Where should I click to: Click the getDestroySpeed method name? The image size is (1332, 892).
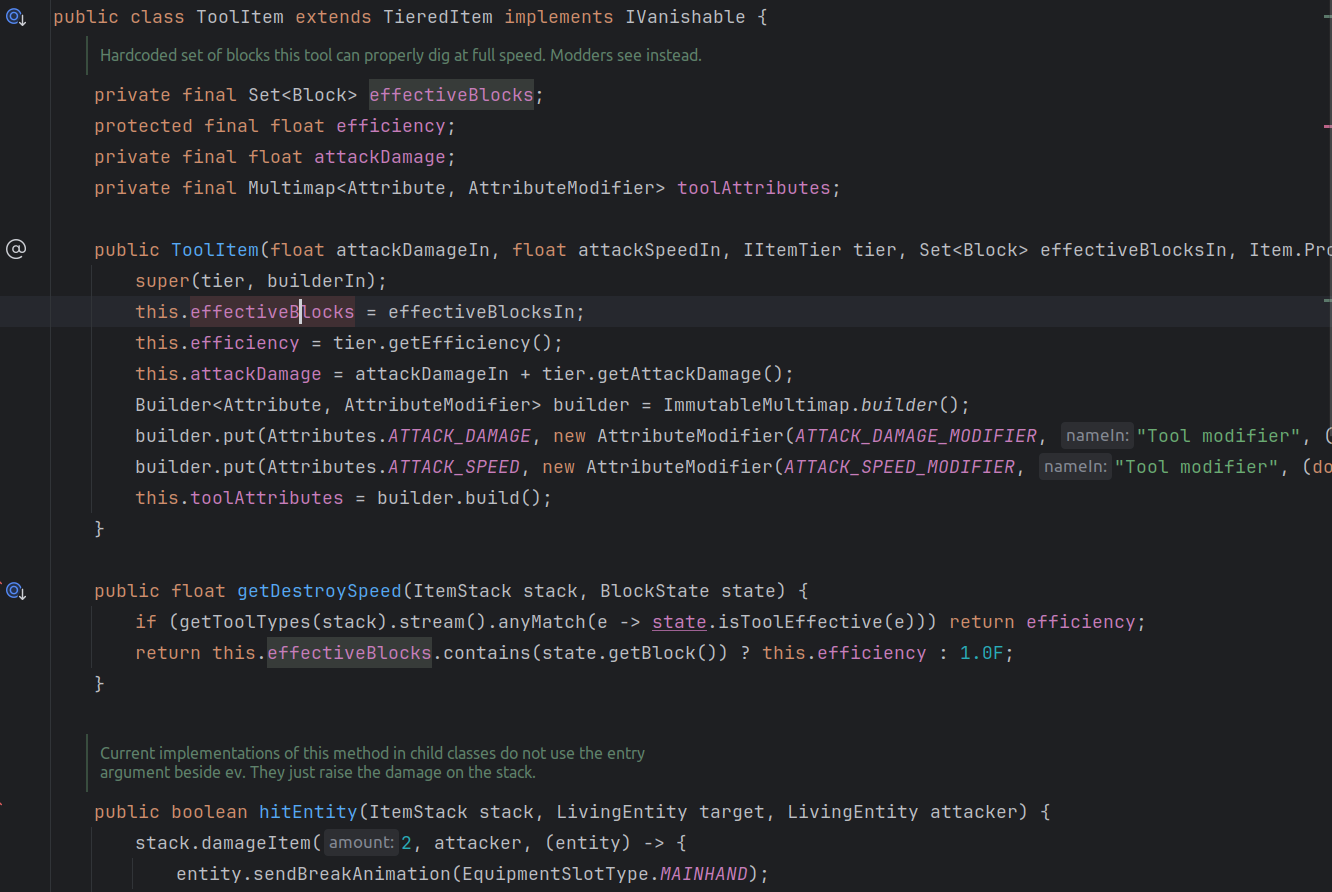tap(318, 591)
